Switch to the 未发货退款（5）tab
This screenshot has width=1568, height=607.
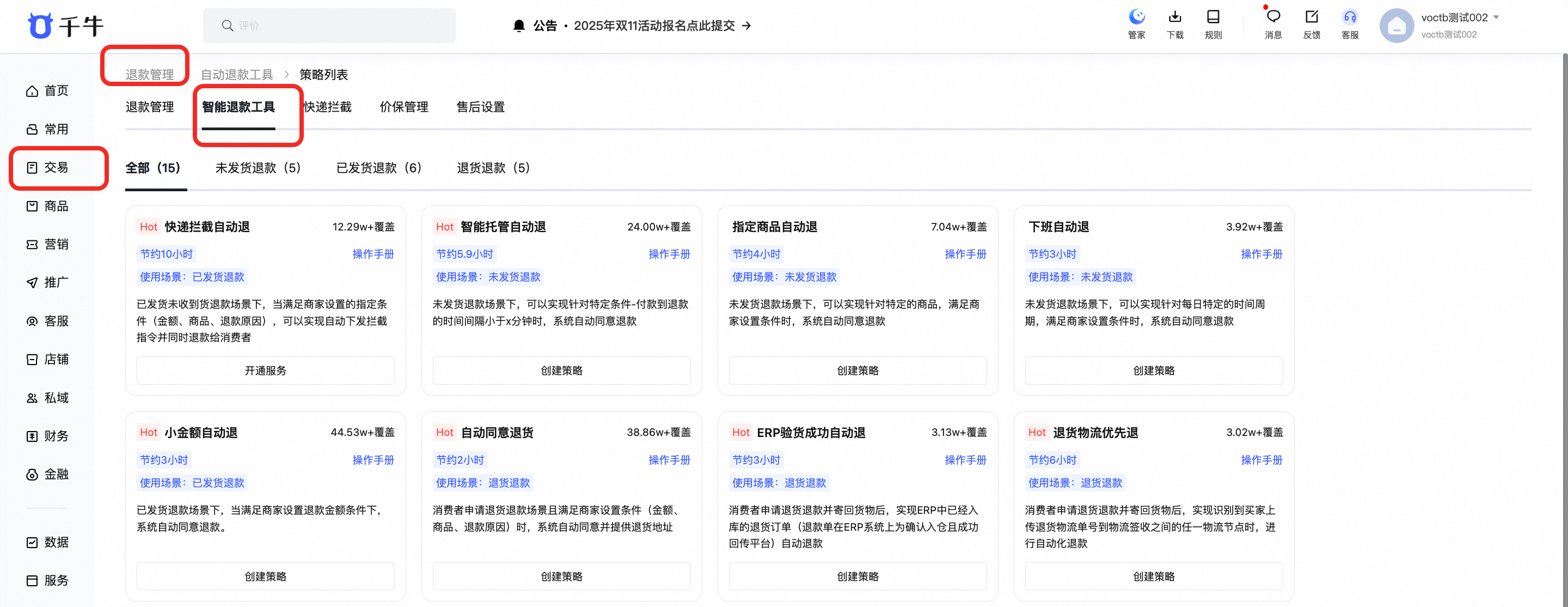click(258, 168)
